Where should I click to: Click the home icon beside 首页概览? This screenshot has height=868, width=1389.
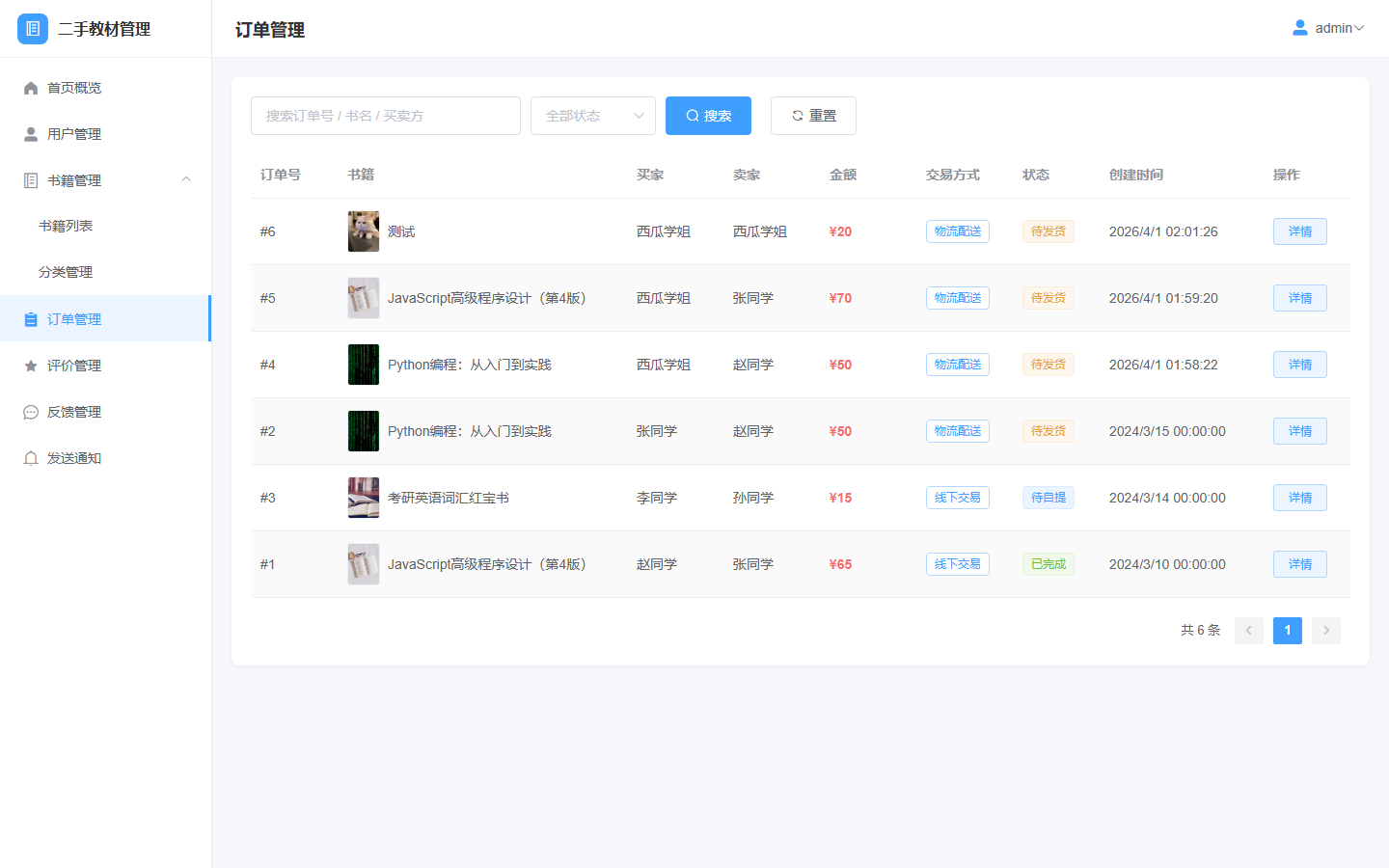click(x=31, y=88)
